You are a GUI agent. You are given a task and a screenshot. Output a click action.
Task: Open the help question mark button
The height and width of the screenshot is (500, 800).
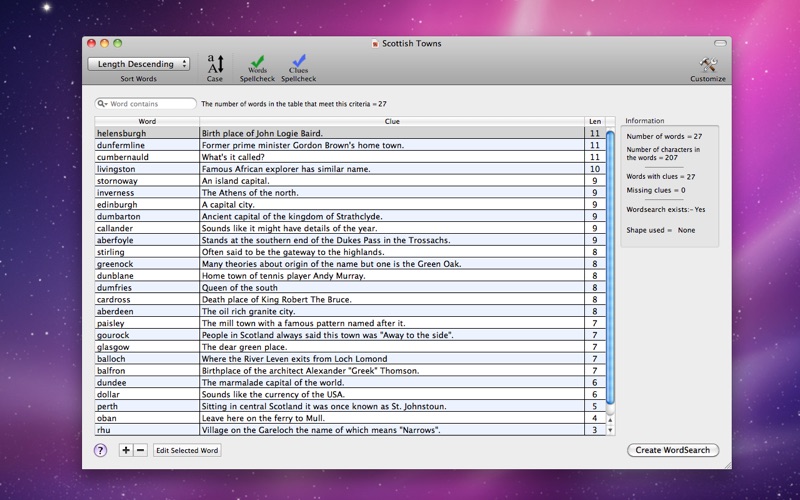(101, 450)
